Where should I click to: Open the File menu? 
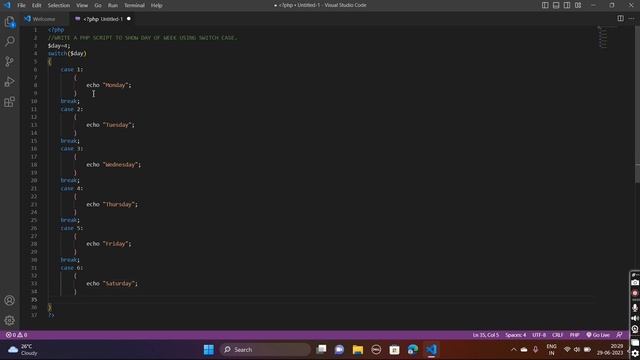click(21, 5)
